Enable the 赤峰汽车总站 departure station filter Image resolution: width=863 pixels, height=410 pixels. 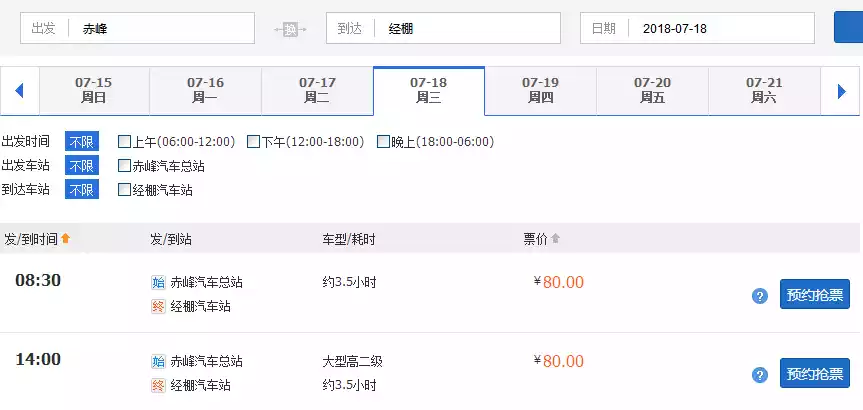tap(124, 166)
